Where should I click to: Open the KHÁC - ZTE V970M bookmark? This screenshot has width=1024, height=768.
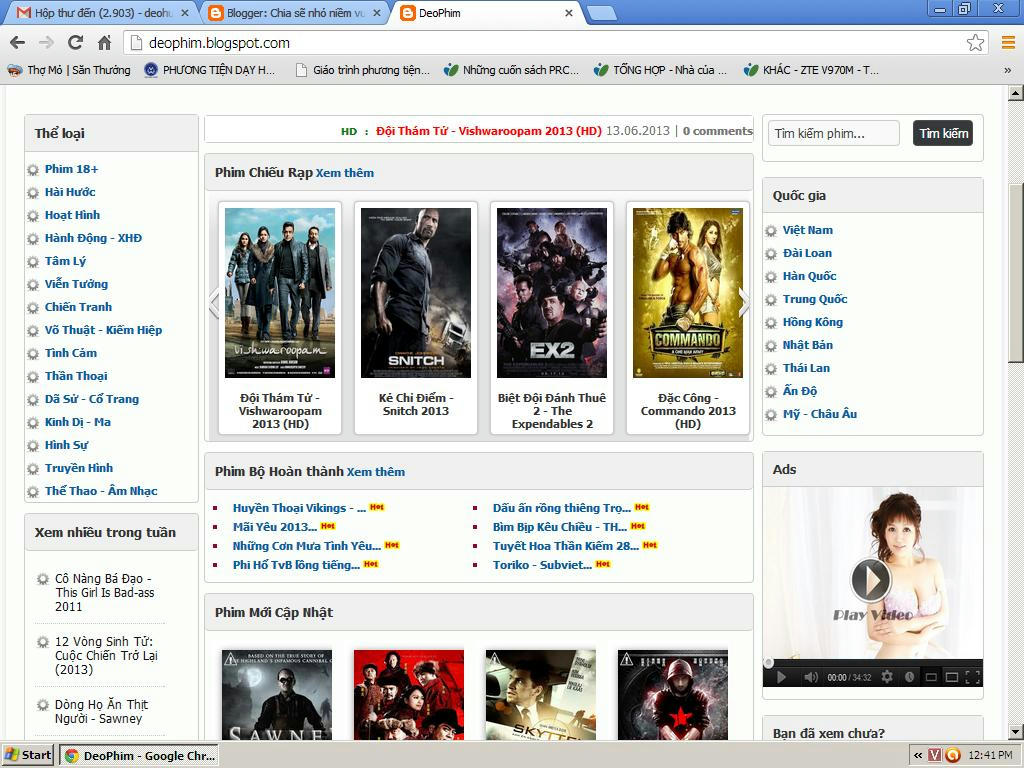coord(811,70)
